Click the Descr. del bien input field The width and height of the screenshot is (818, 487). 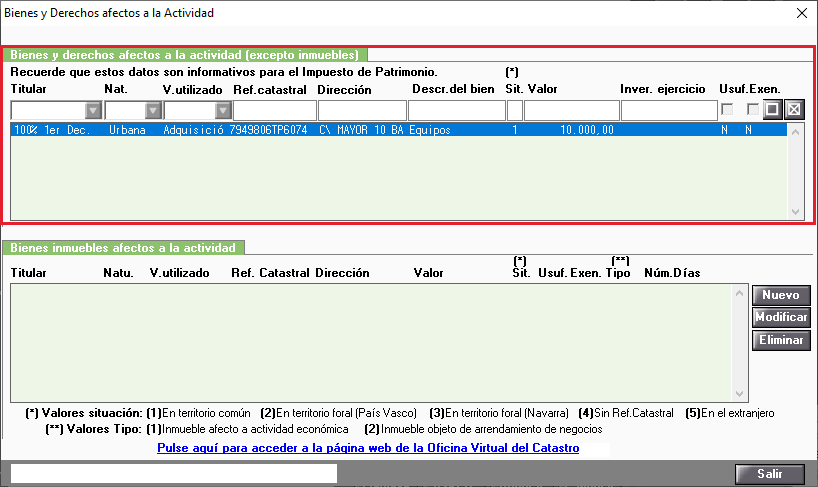click(456, 111)
